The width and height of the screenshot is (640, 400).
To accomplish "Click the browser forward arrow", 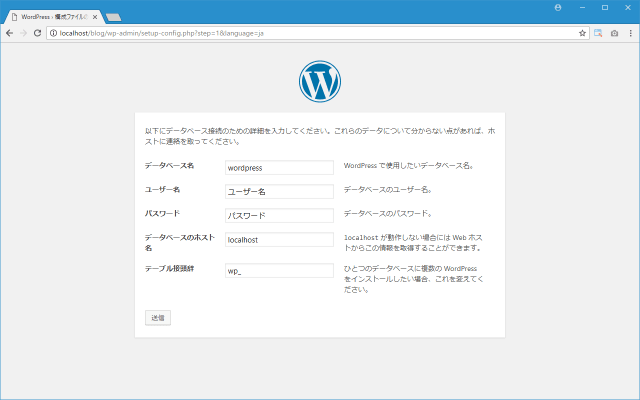I will pos(24,33).
